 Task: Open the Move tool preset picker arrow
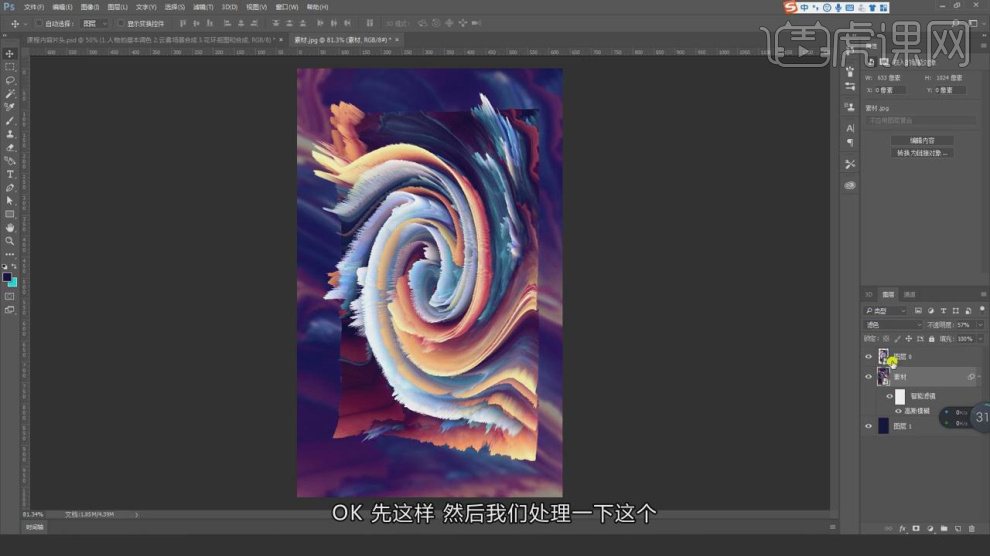[25, 24]
